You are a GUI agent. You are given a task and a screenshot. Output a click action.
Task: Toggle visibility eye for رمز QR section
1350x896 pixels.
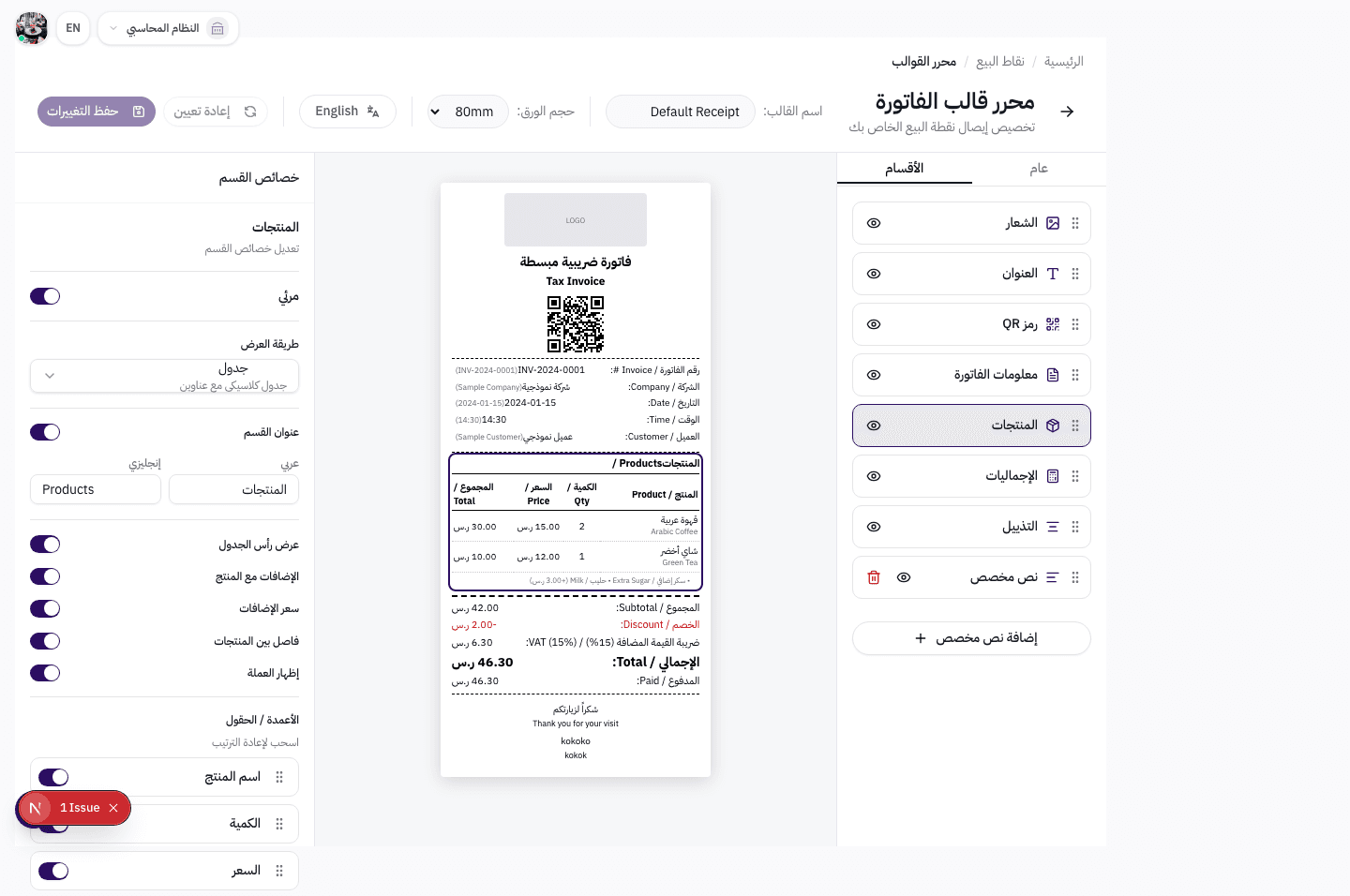[x=873, y=324]
